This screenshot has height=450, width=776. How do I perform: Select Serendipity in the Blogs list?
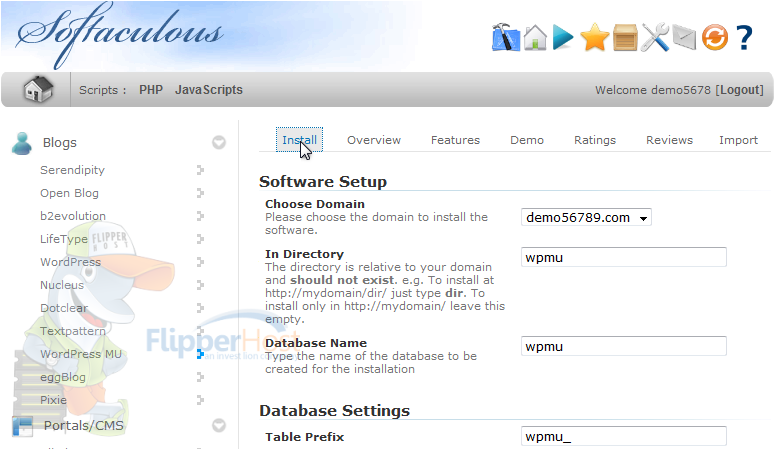[x=72, y=170]
